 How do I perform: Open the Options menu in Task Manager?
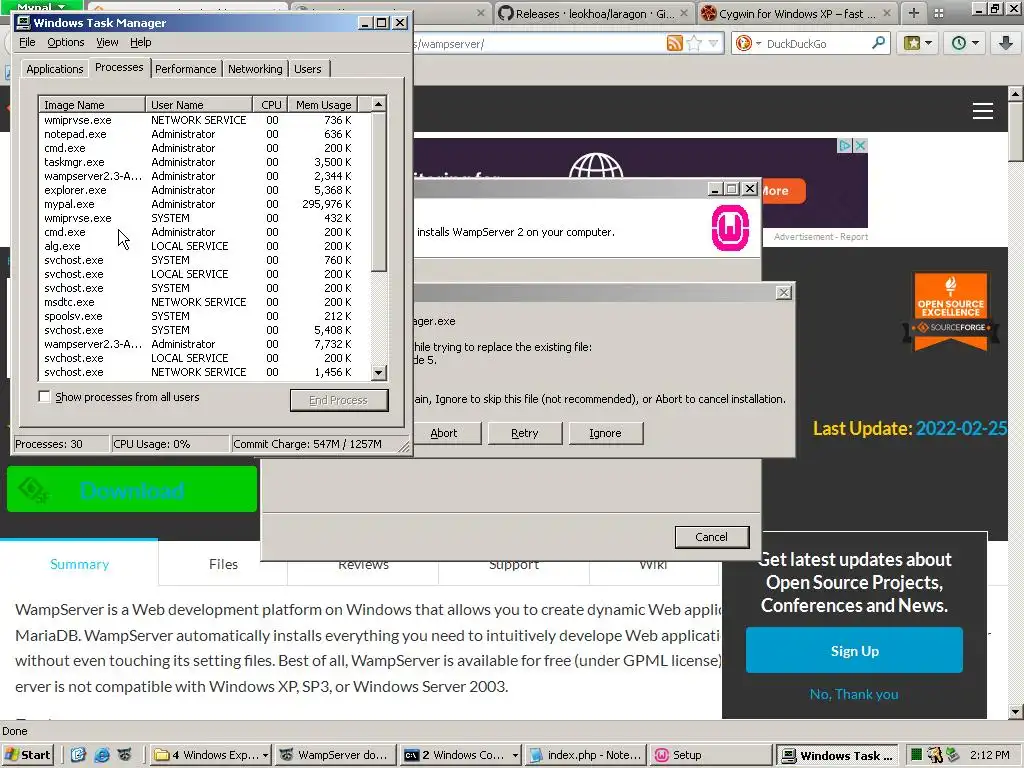65,42
